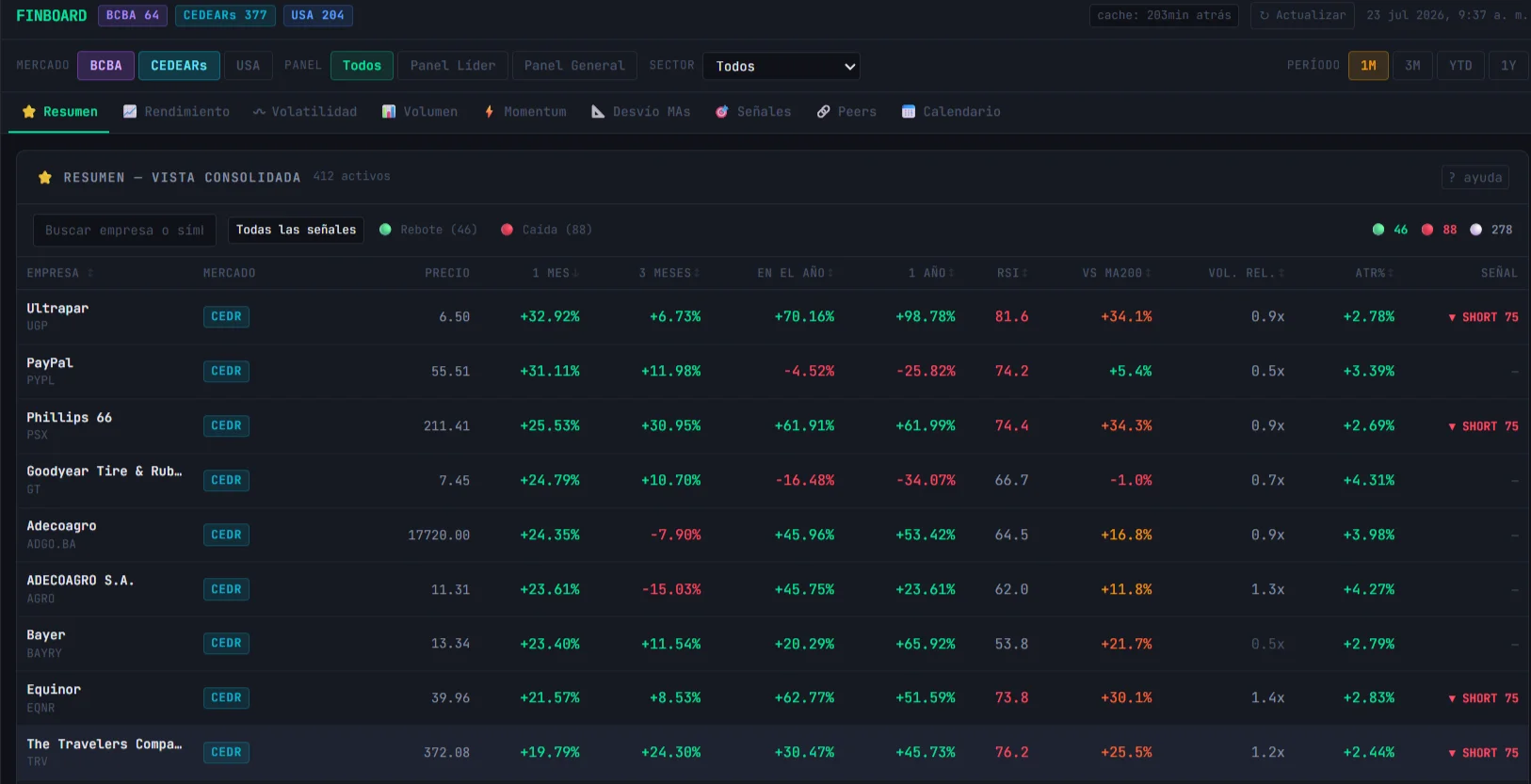Go to Señales target tab
The width and height of the screenshot is (1531, 784).
pyautogui.click(x=753, y=112)
